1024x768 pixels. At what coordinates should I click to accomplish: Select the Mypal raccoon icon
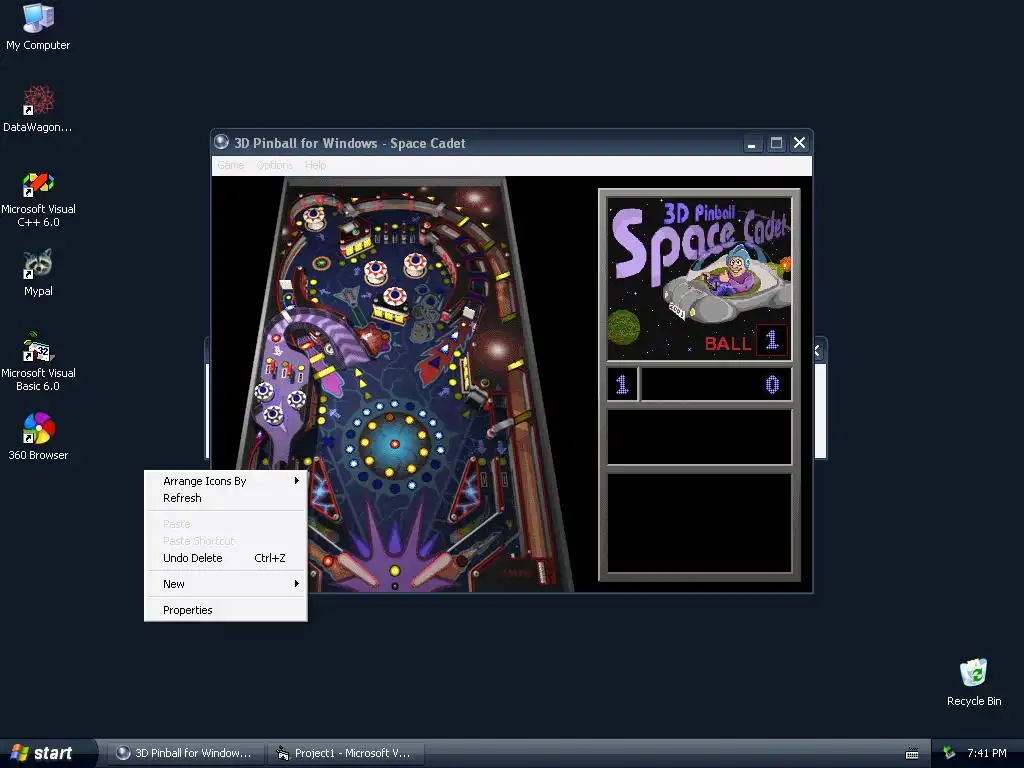(38, 273)
